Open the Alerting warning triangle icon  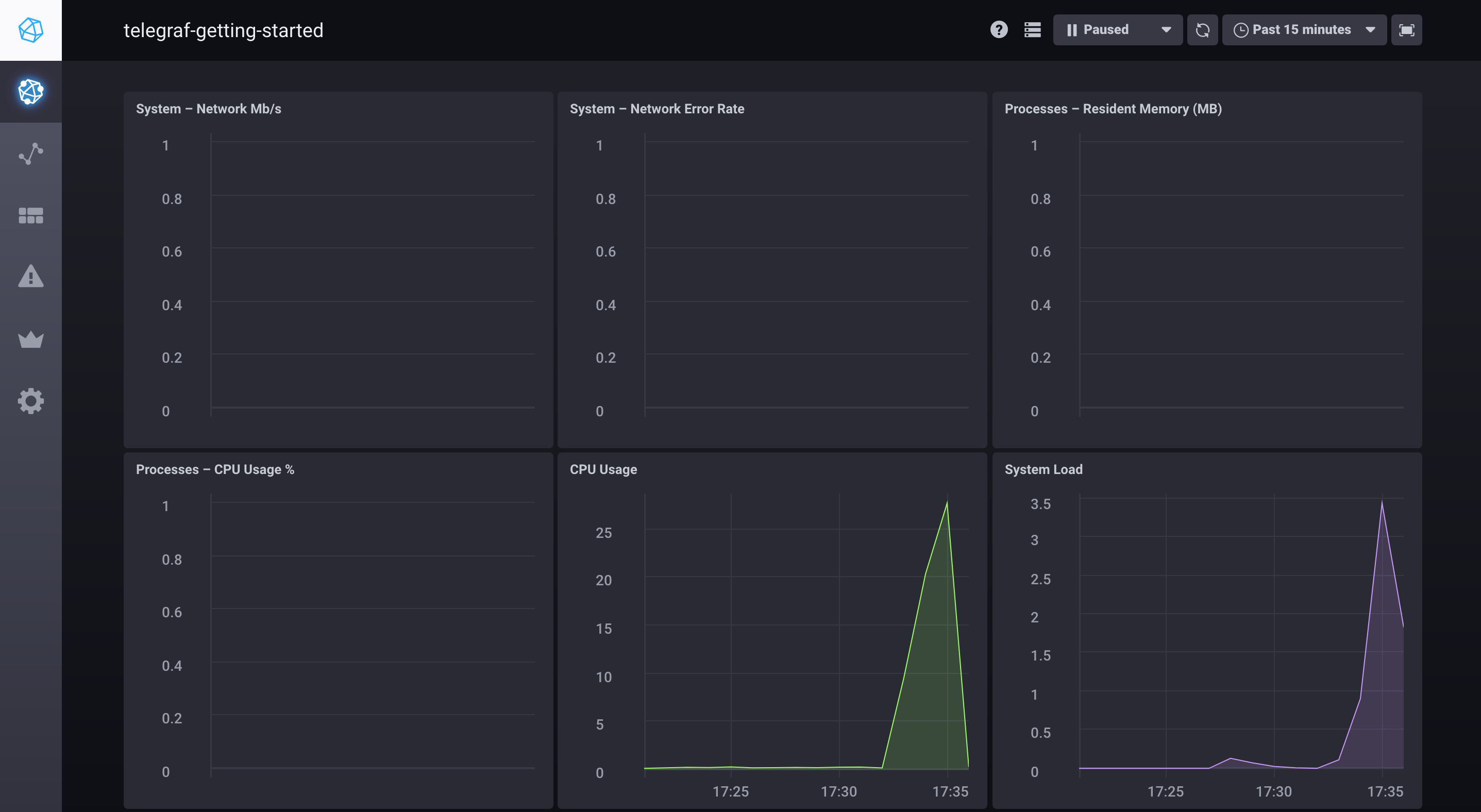(30, 276)
